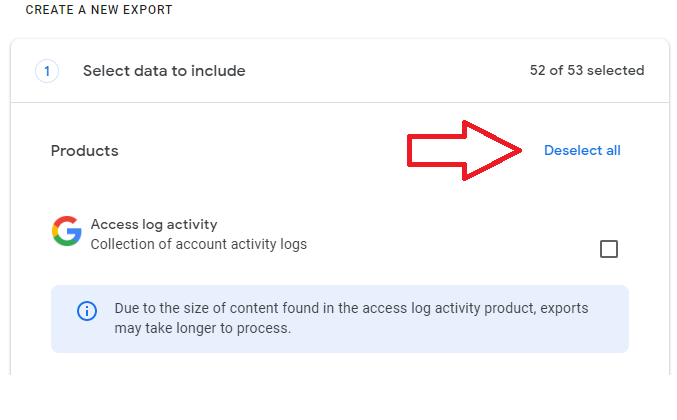
Task: Click the Products section heading
Action: (85, 151)
